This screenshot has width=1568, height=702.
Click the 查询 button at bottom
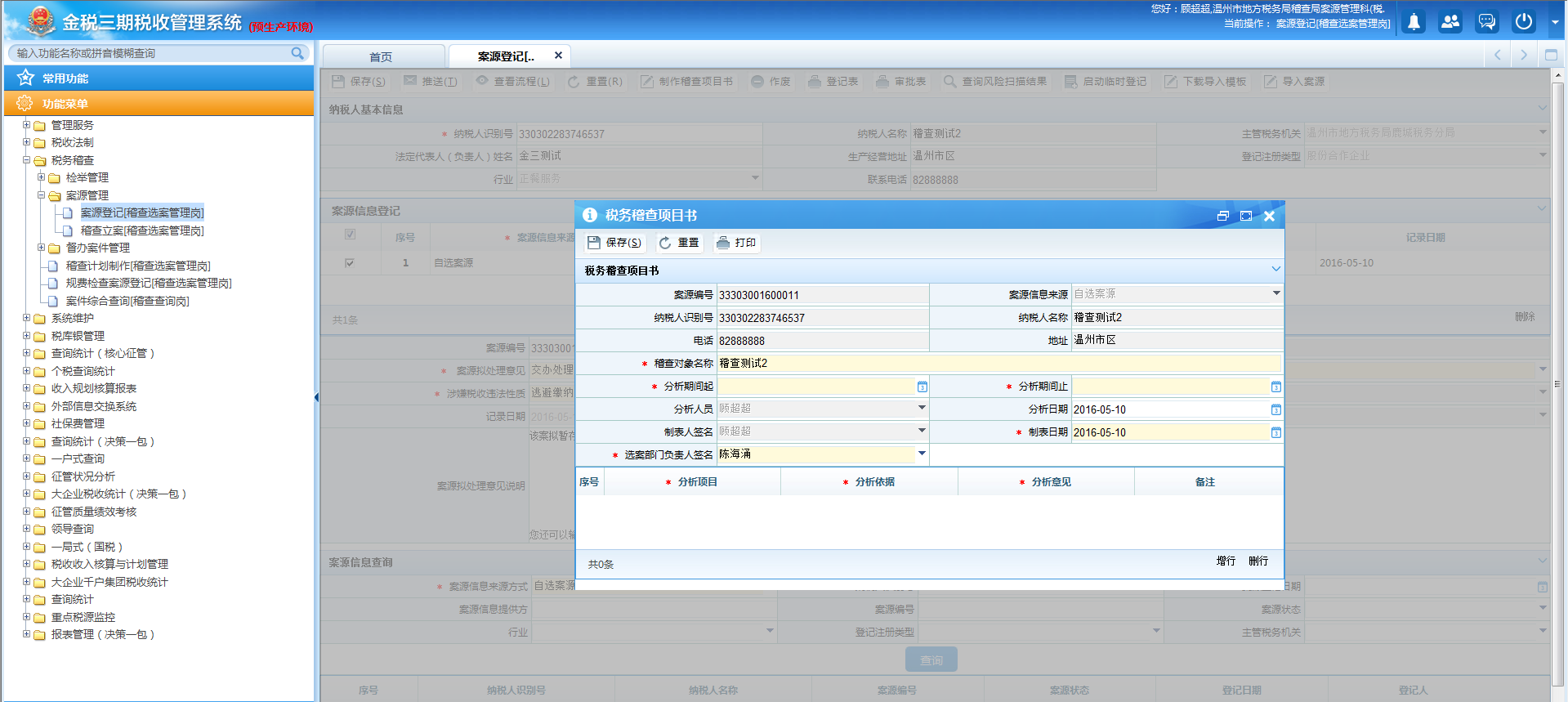[x=931, y=660]
